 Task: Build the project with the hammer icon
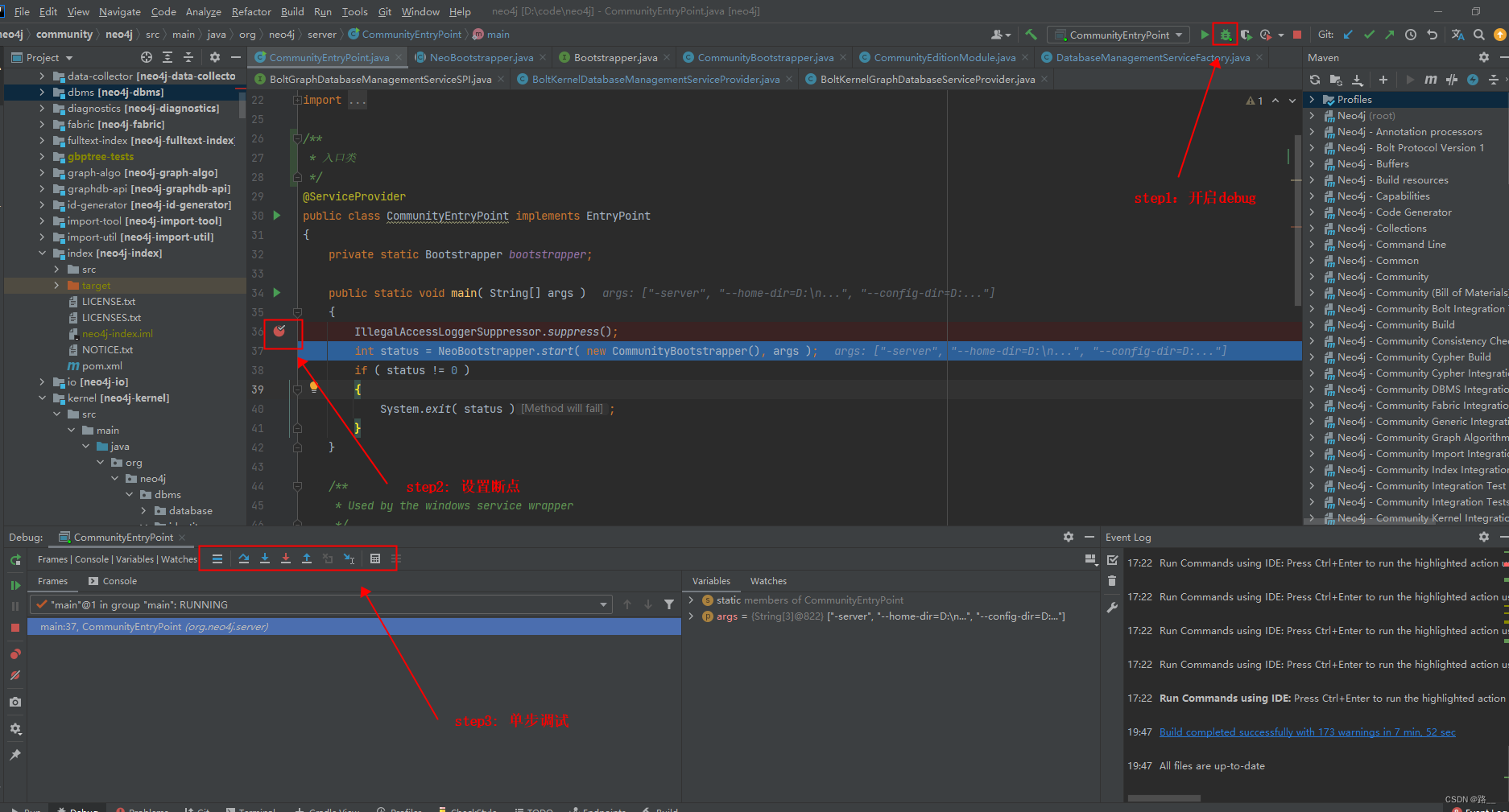(x=1031, y=35)
